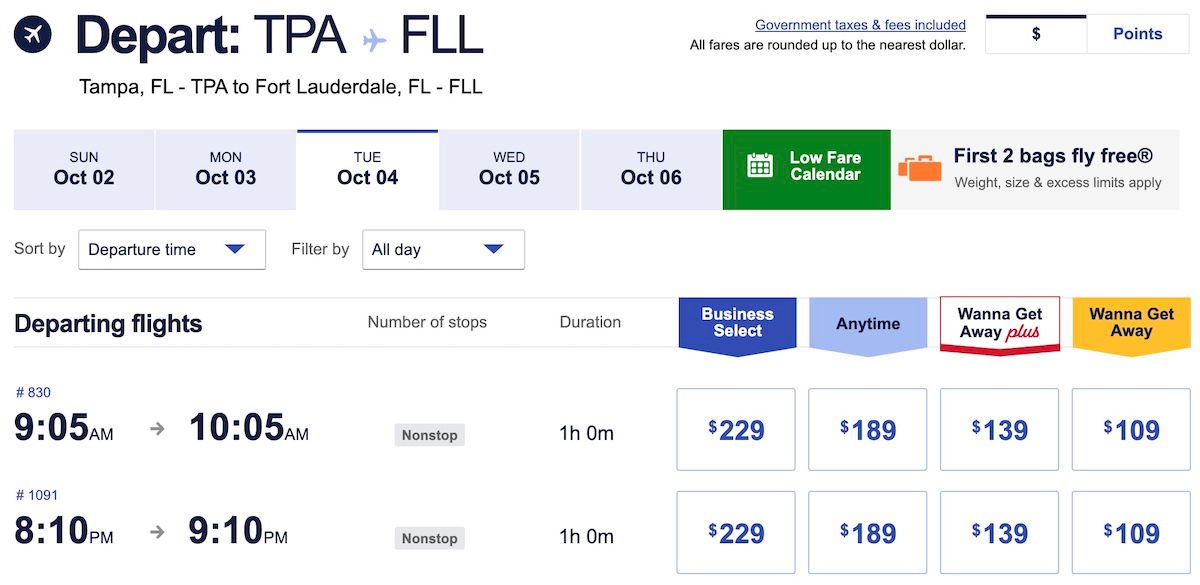Select the Wanna Get Away plus banner

point(999,322)
